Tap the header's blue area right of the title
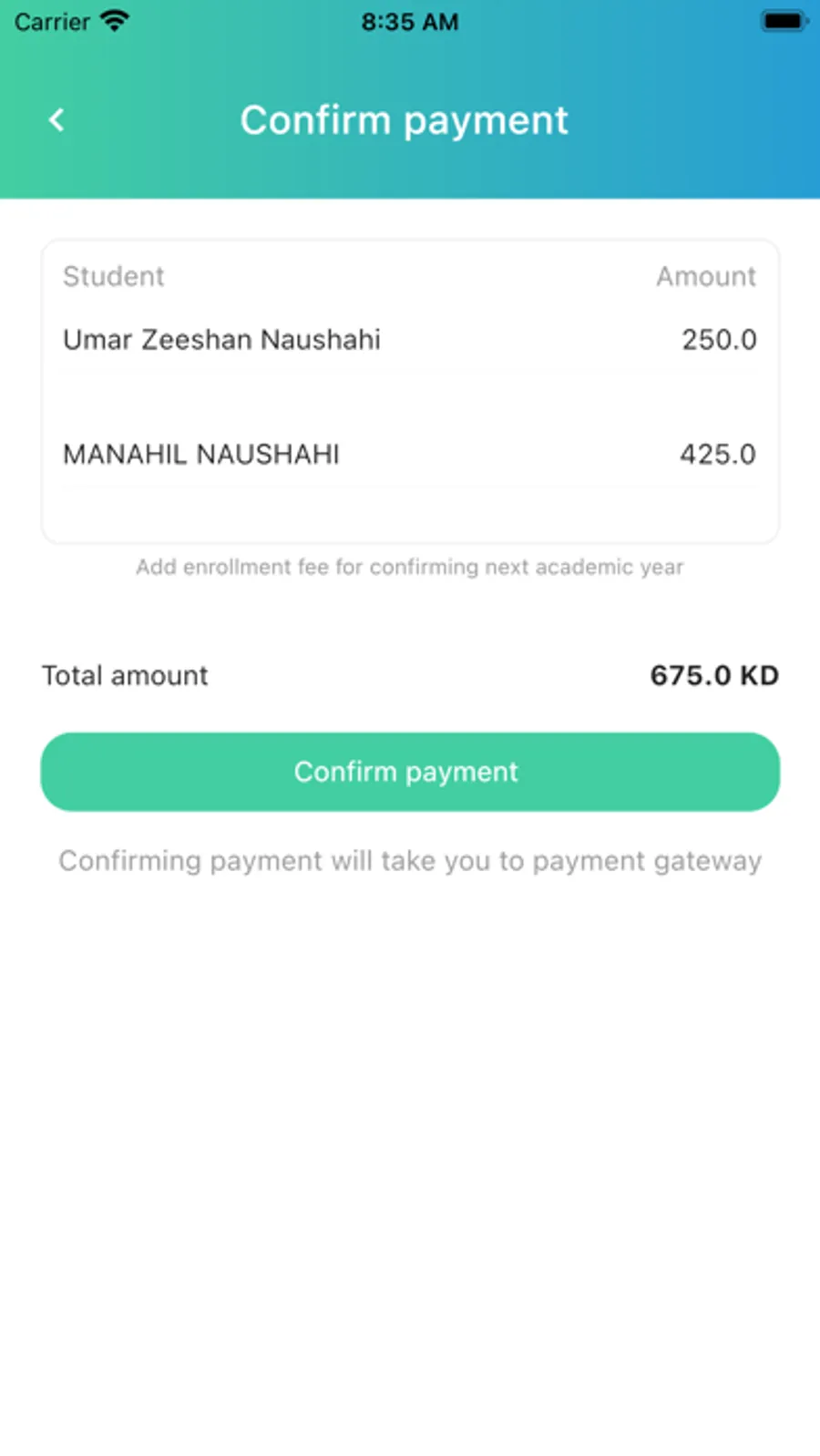This screenshot has height=1456, width=820. (711, 120)
